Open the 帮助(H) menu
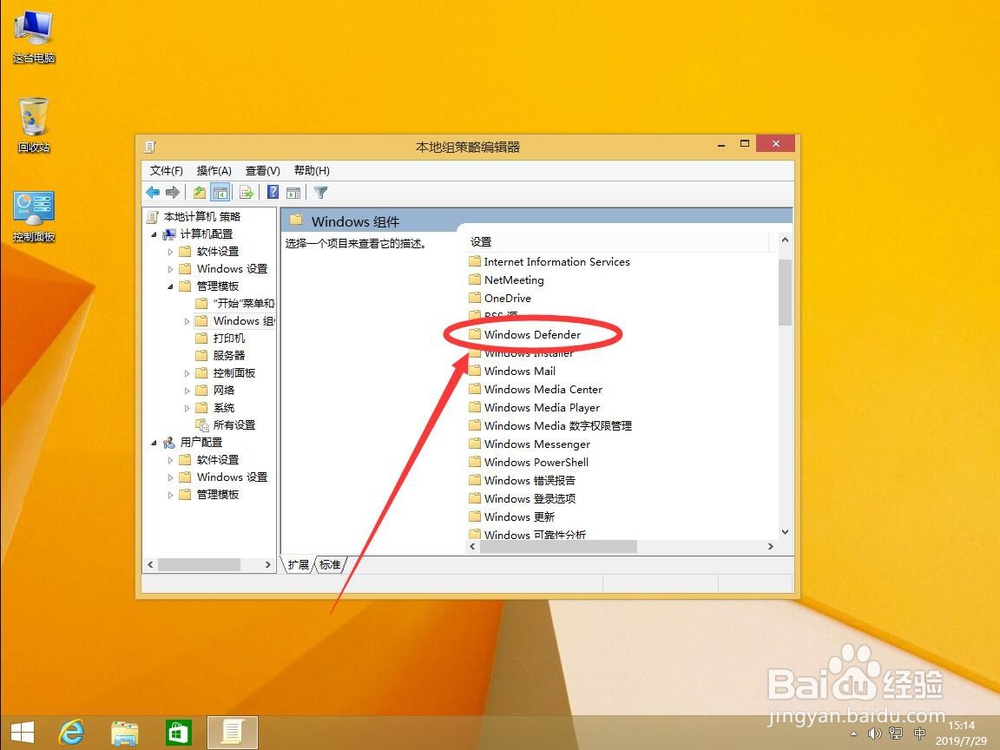The height and width of the screenshot is (750, 1000). click(x=312, y=170)
